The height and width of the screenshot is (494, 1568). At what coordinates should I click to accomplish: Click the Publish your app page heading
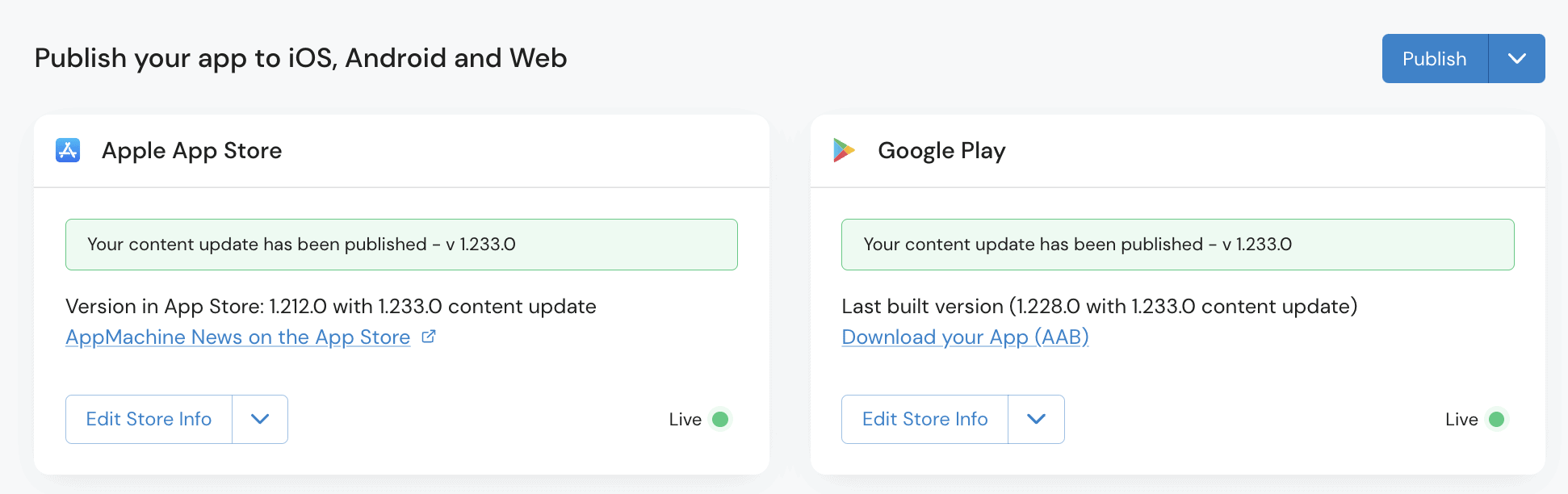coord(300,58)
